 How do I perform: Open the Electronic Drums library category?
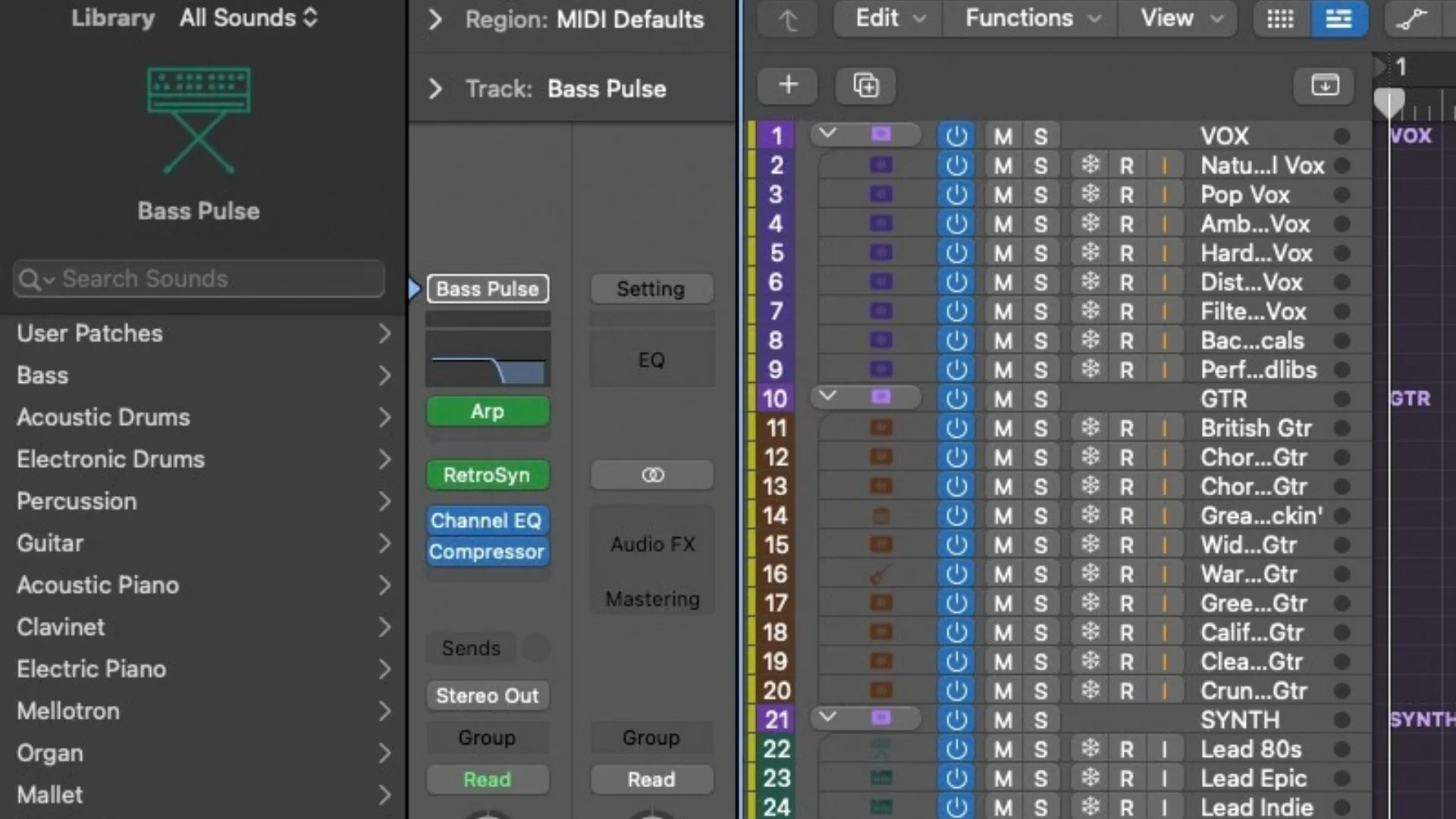203,460
